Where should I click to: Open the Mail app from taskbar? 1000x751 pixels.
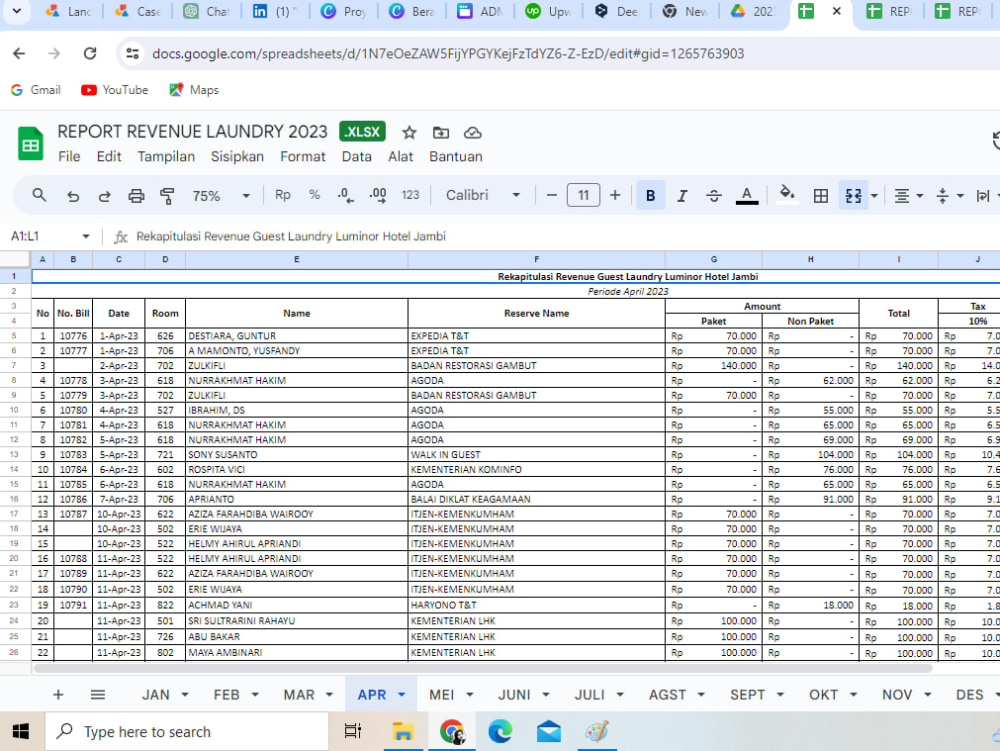coord(549,732)
